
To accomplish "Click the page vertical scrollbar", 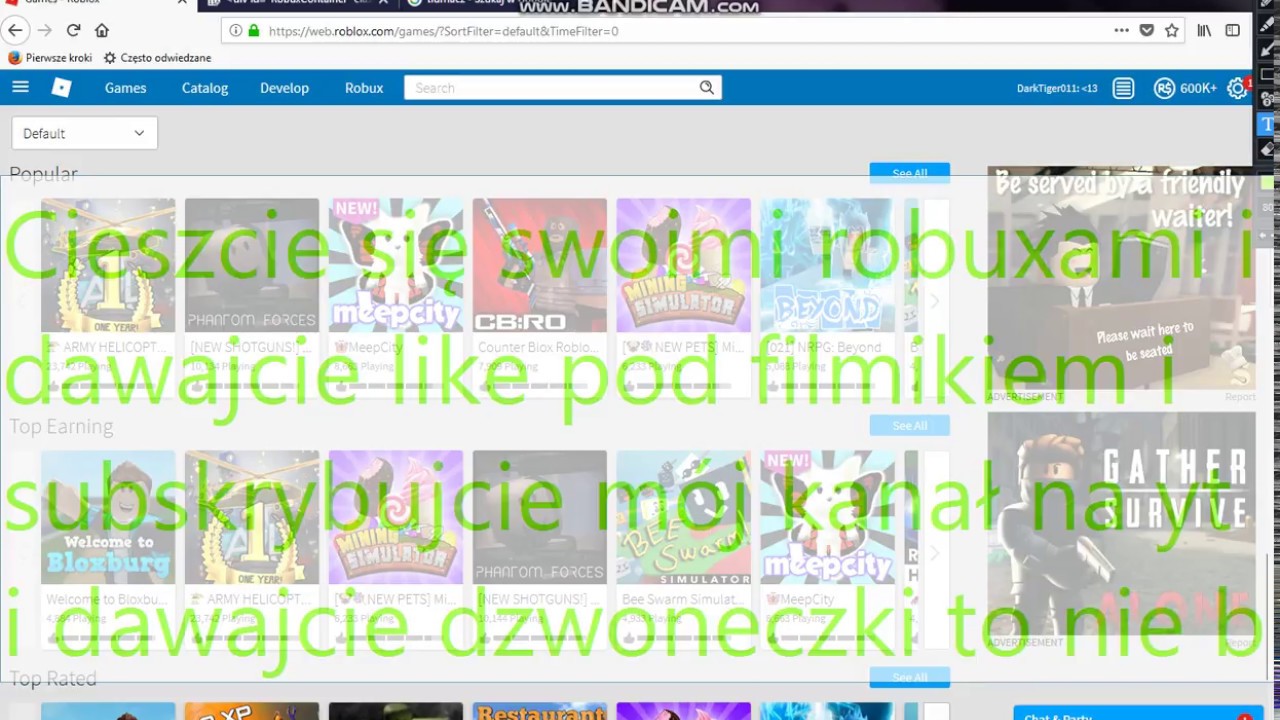I will coord(1268,615).
